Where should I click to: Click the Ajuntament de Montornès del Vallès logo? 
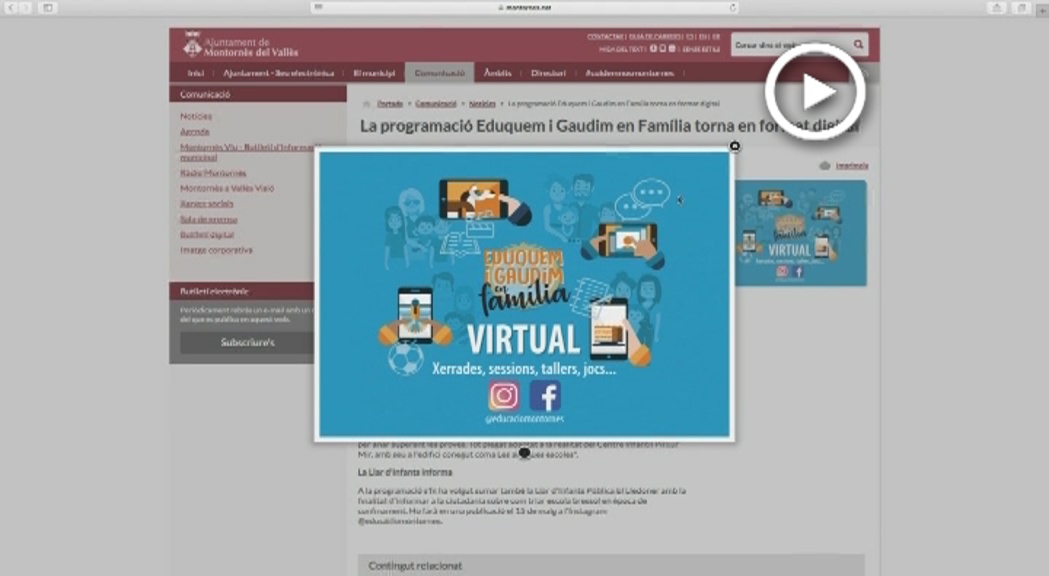point(240,47)
